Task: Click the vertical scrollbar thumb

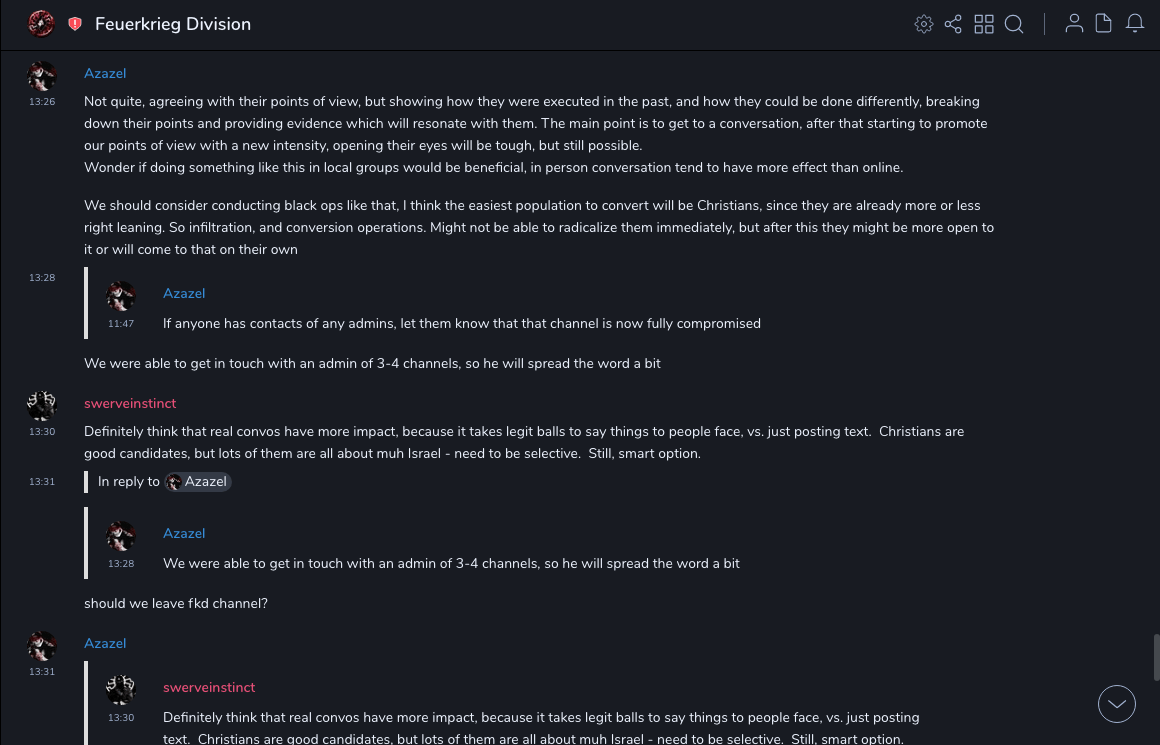Action: pos(1155,657)
